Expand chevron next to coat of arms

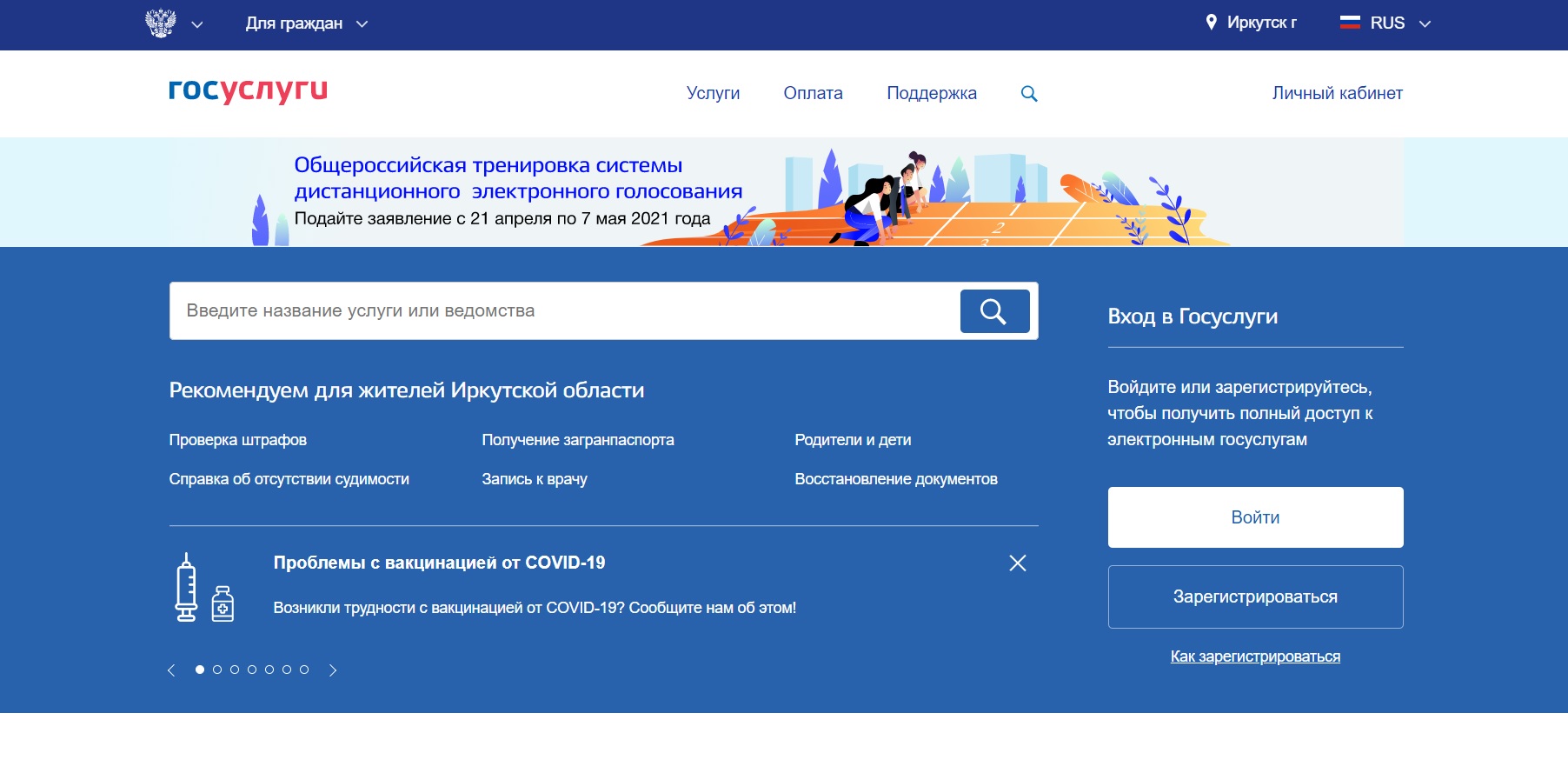(197, 24)
